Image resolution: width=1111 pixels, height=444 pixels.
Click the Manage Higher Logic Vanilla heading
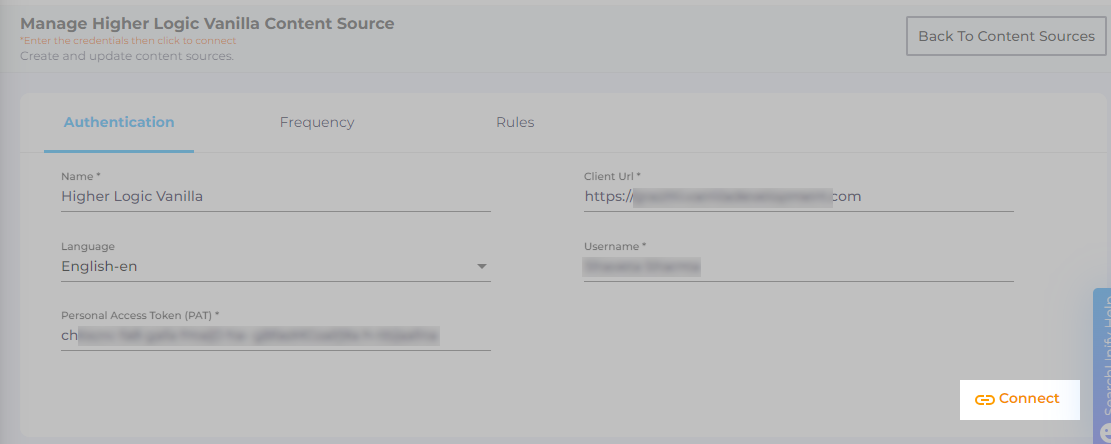pos(207,23)
